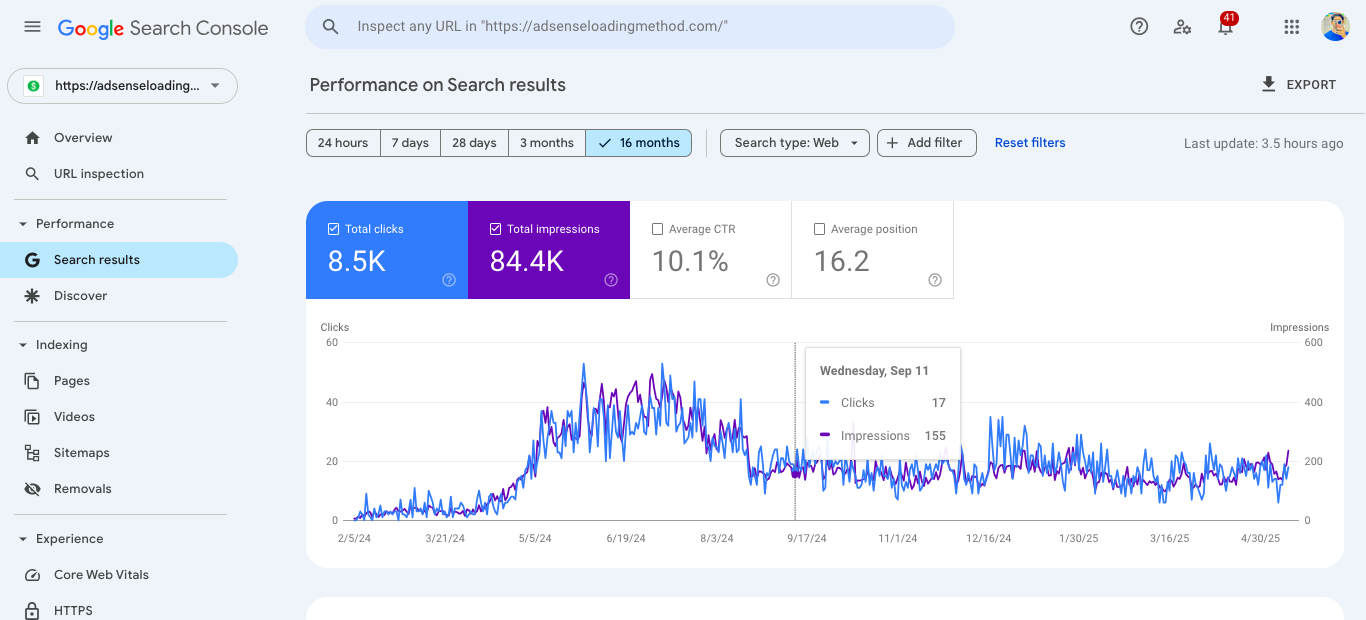Click the Total clicks help icon

[x=449, y=280]
